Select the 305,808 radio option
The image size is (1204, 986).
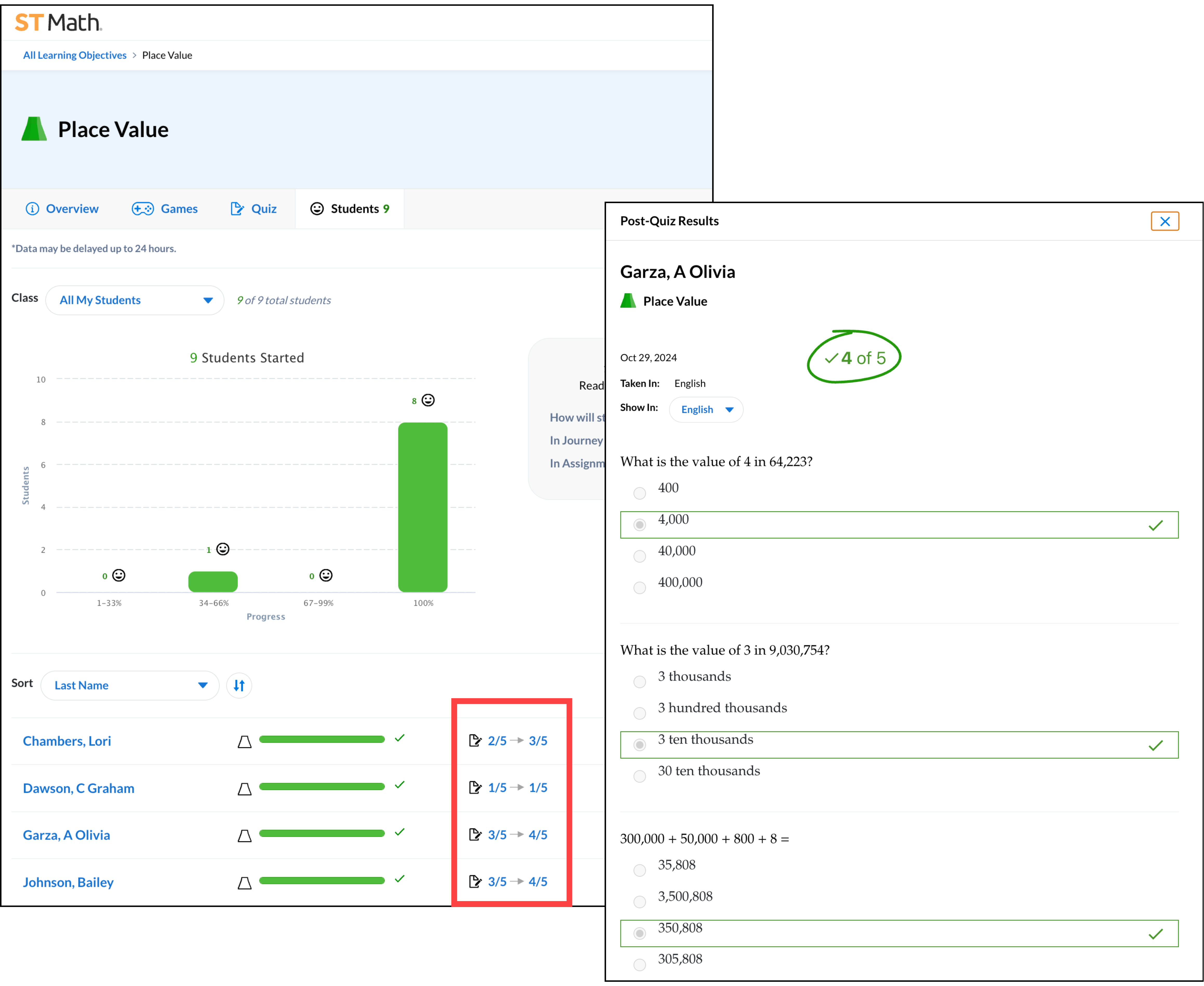[x=639, y=964]
